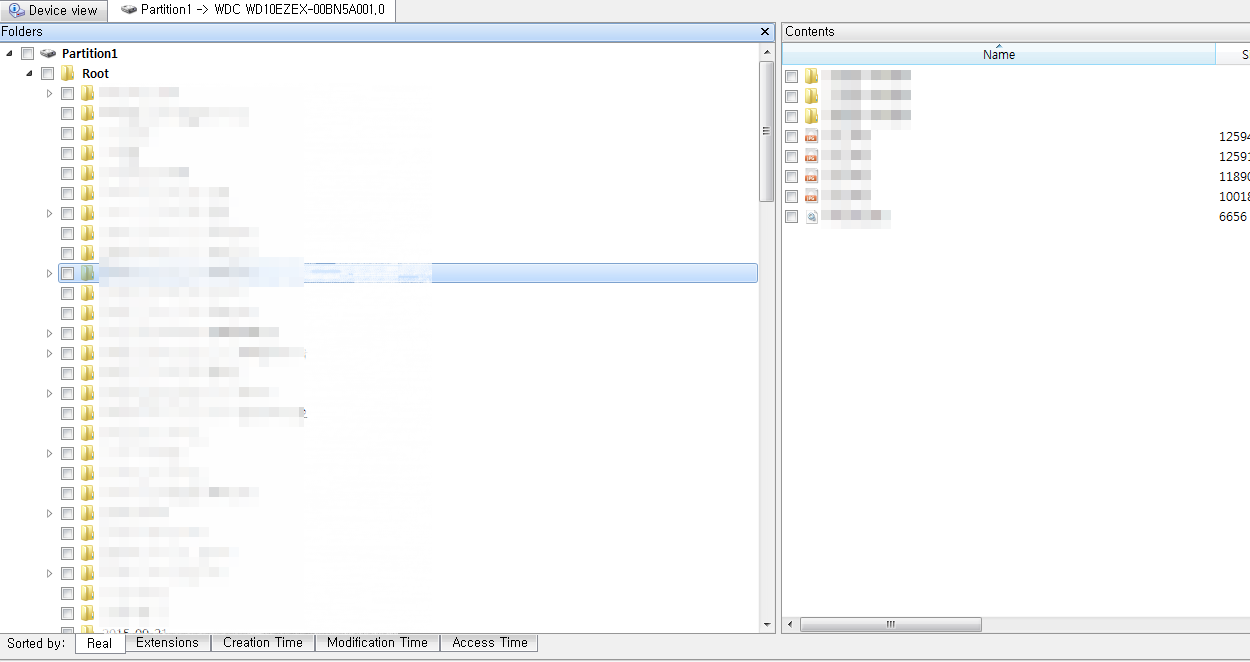The height and width of the screenshot is (662, 1250).
Task: Select the Root folder icon in the tree
Action: 67,73
